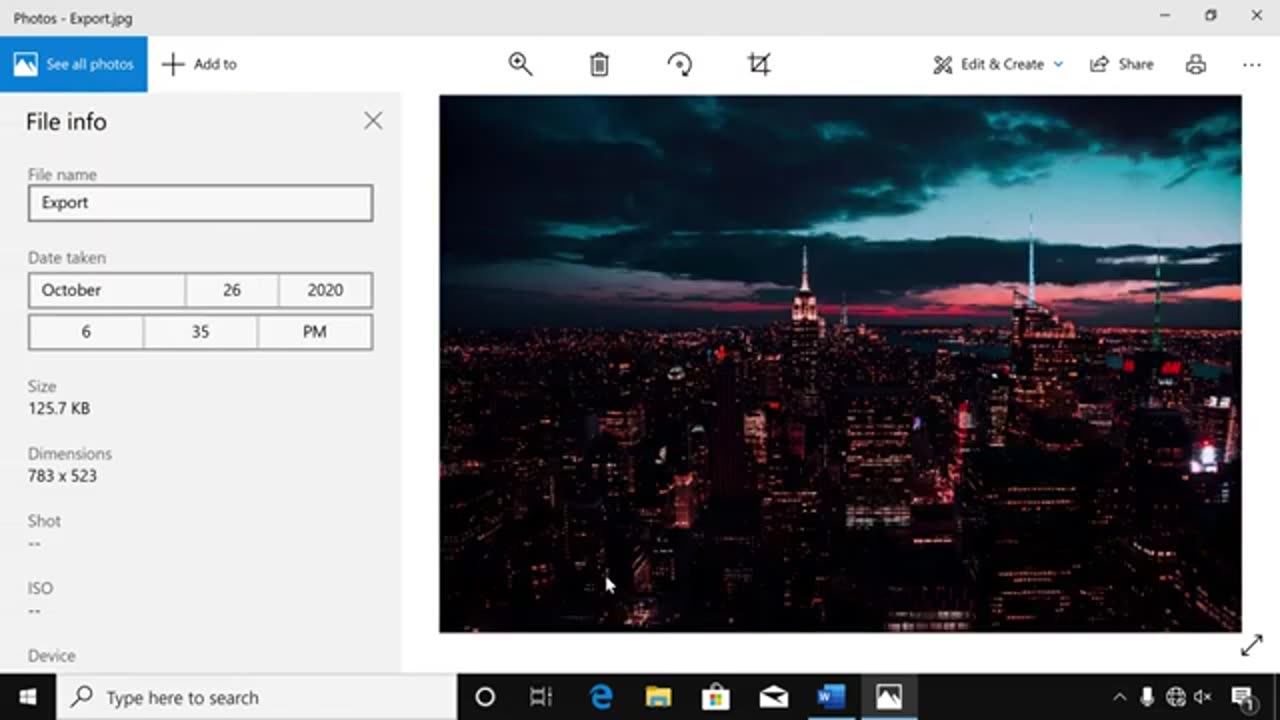1280x720 pixels.
Task: Edit the File name field Export
Action: [200, 203]
